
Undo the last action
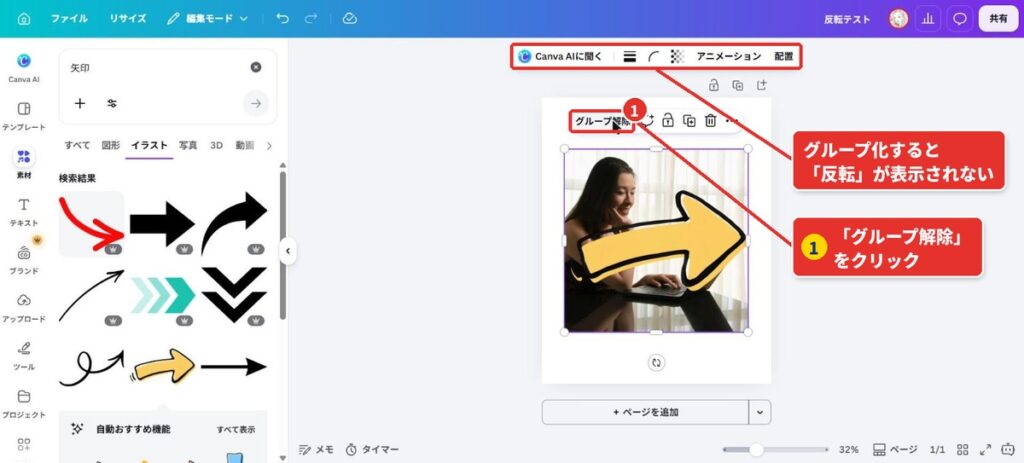(283, 19)
